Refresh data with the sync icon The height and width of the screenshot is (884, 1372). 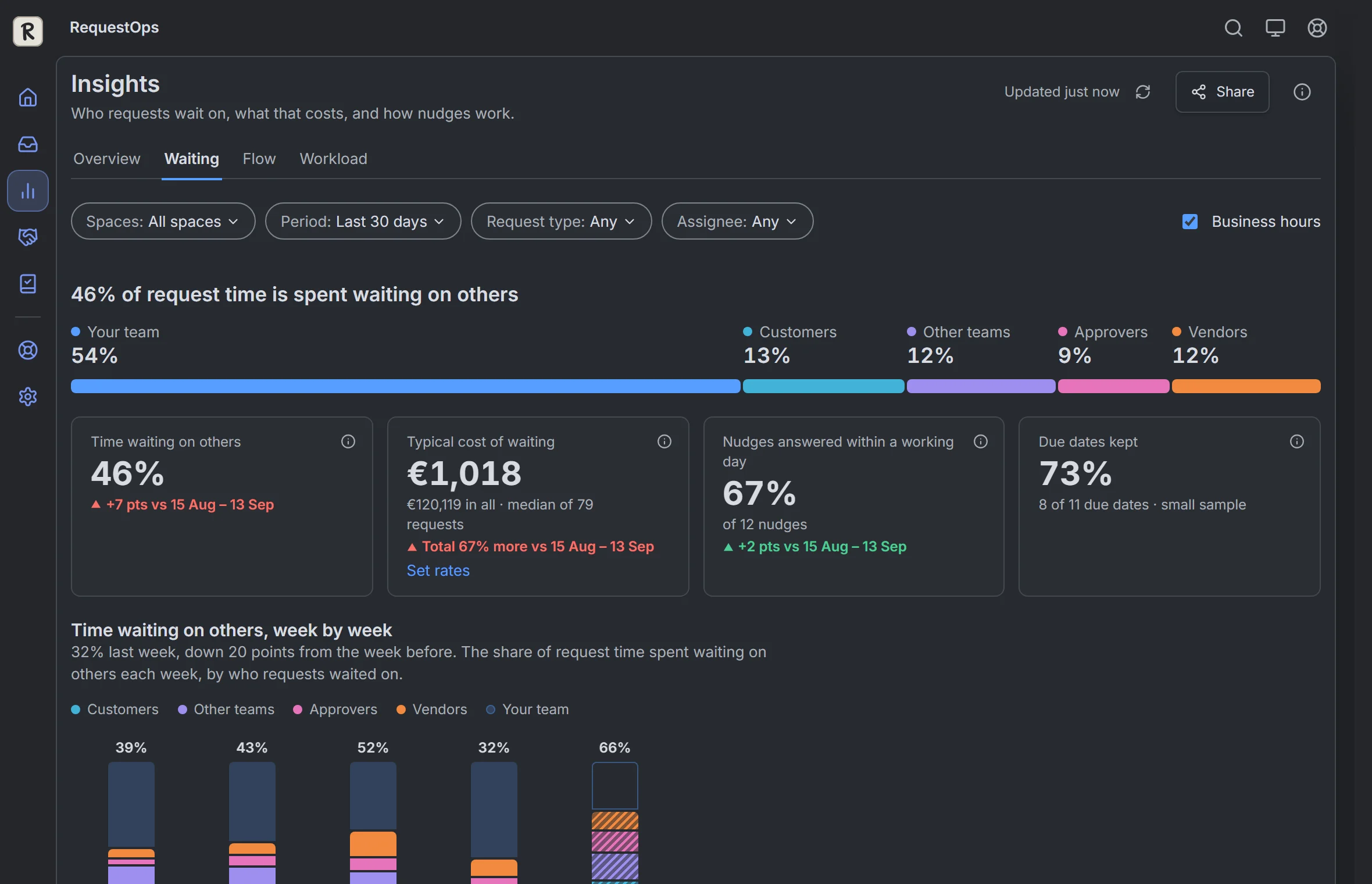click(1143, 92)
